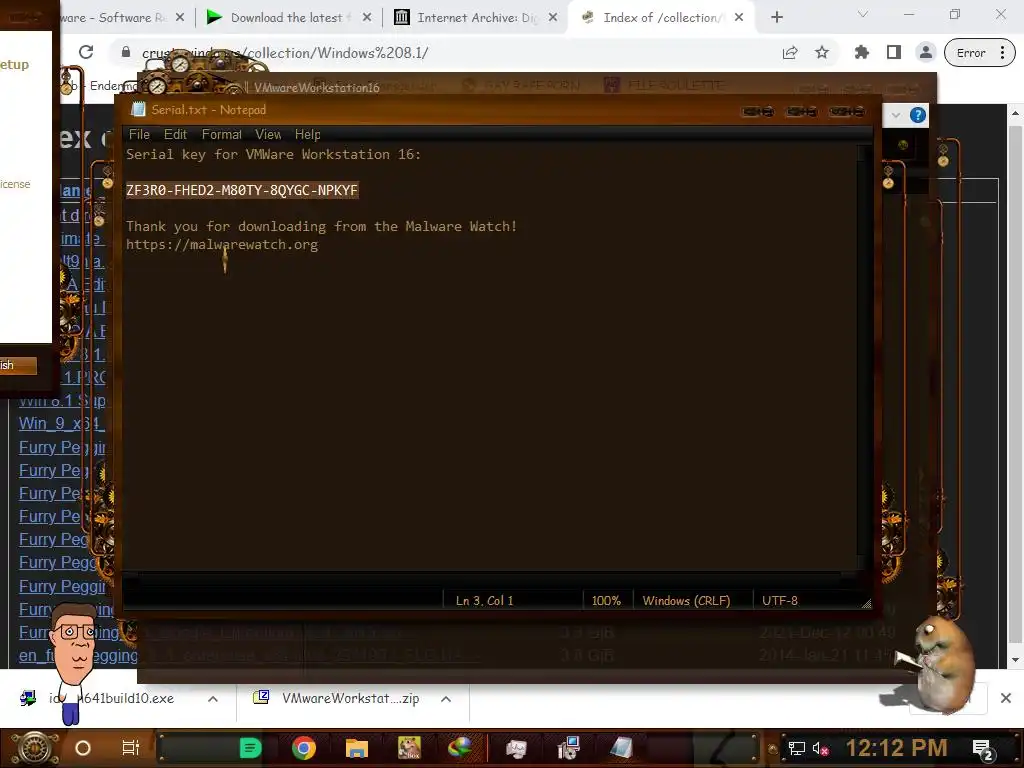Open Google Chrome from the taskbar
The image size is (1024, 768).
304,748
